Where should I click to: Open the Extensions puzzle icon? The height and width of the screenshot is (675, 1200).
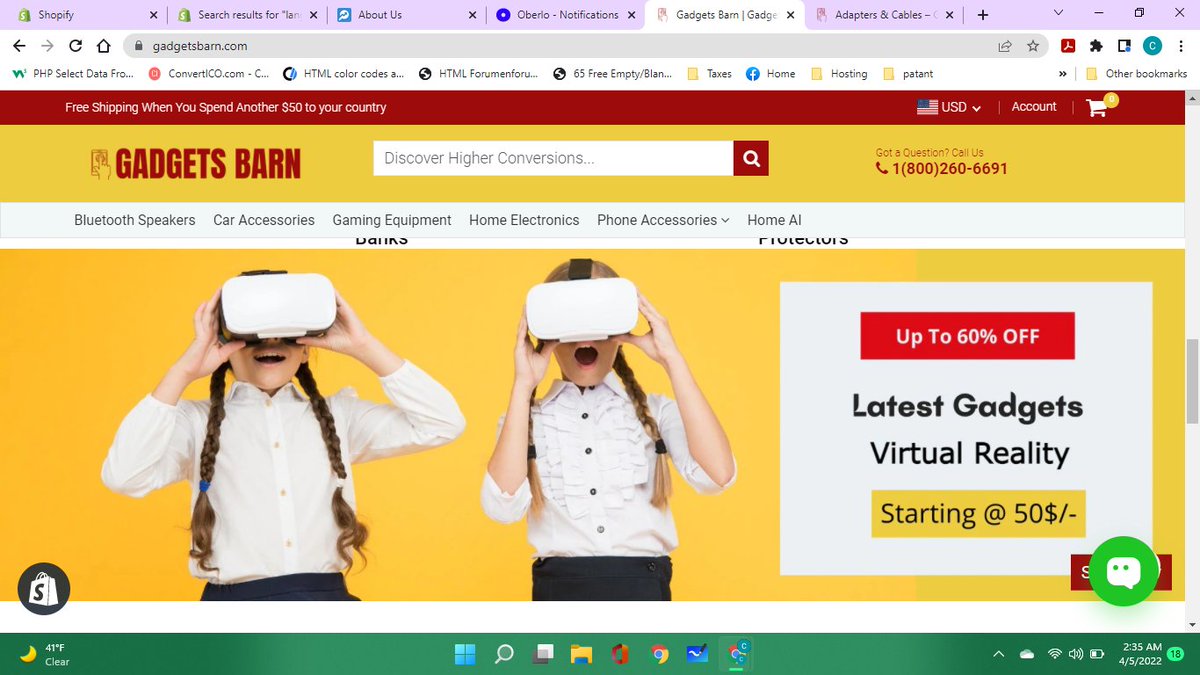(x=1096, y=46)
